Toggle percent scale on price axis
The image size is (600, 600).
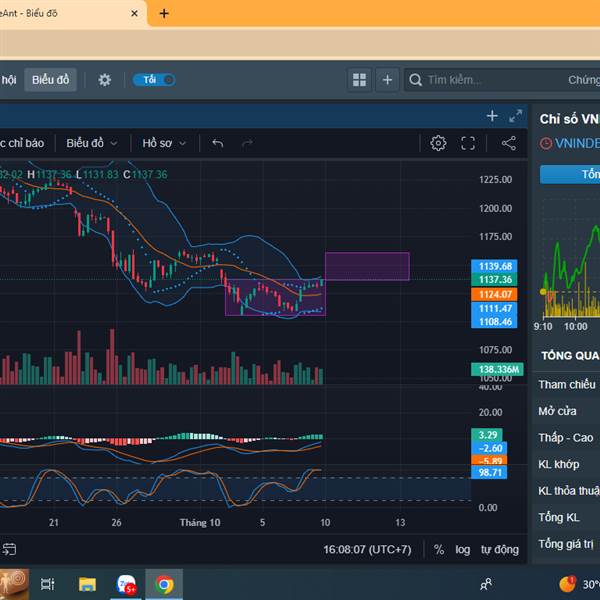coord(438,549)
